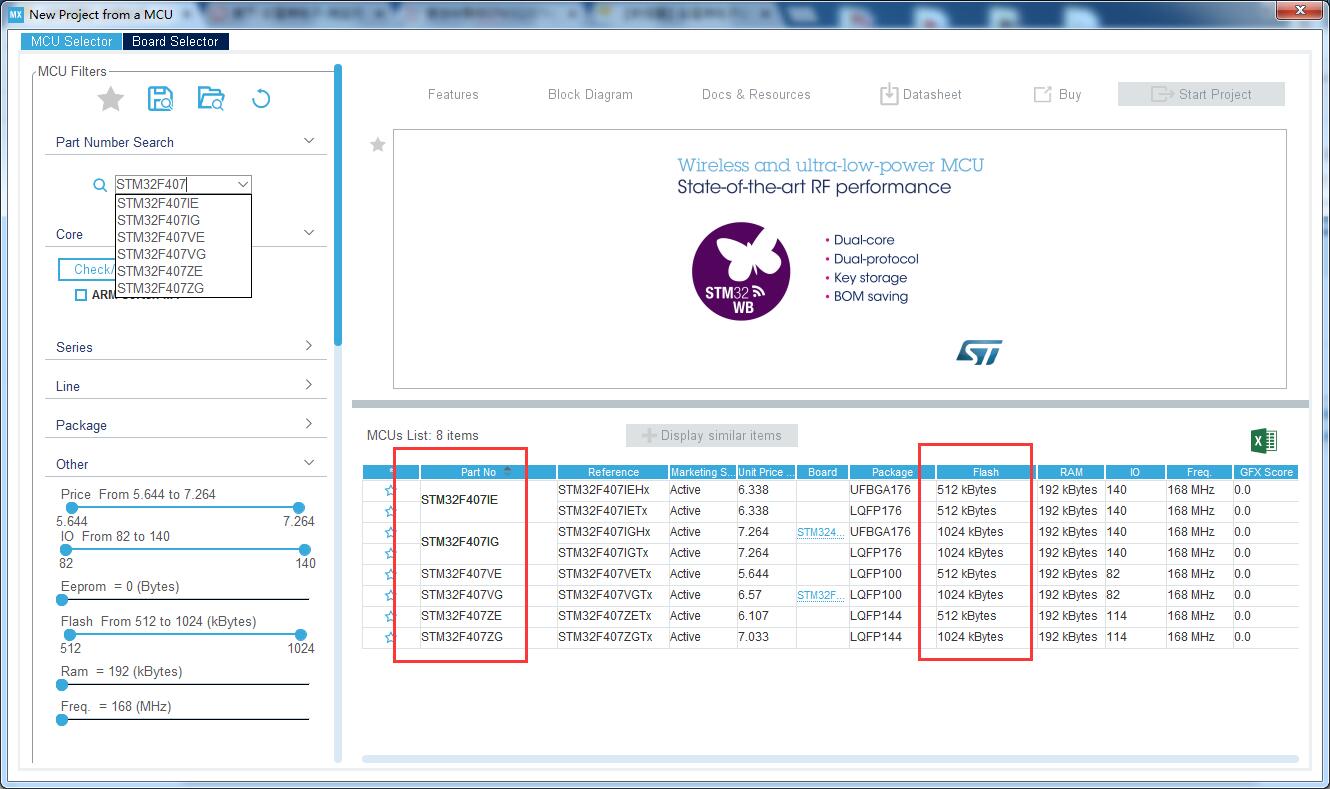
Task: Export MCU list with the Excel icon
Action: [x=1264, y=441]
